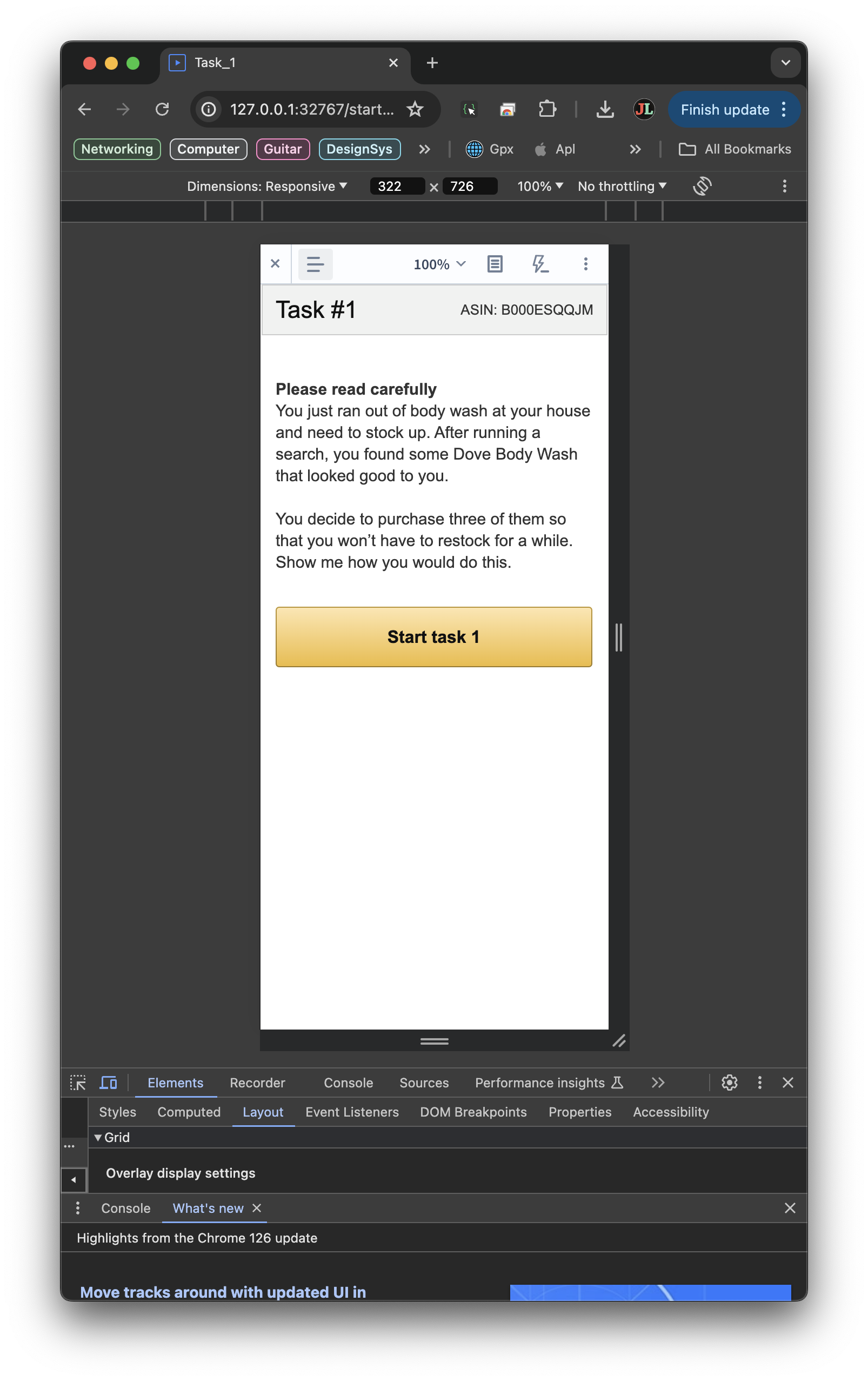Open the No throttling dropdown
The height and width of the screenshot is (1381, 868).
click(x=621, y=186)
